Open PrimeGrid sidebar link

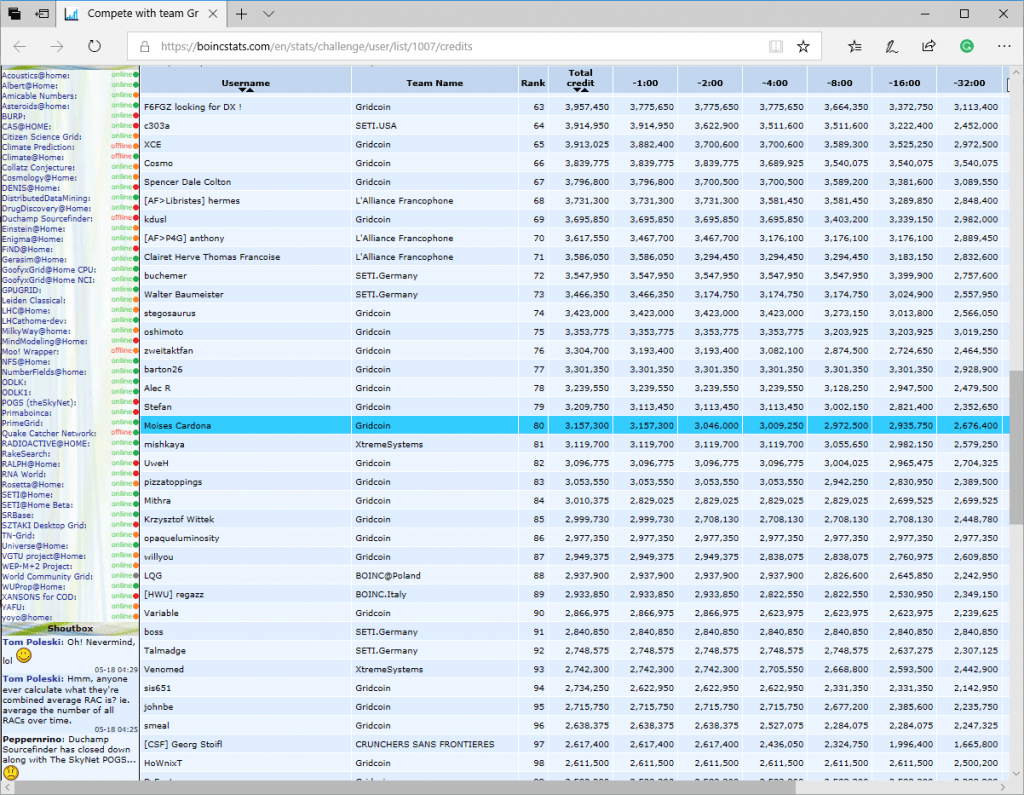22,423
